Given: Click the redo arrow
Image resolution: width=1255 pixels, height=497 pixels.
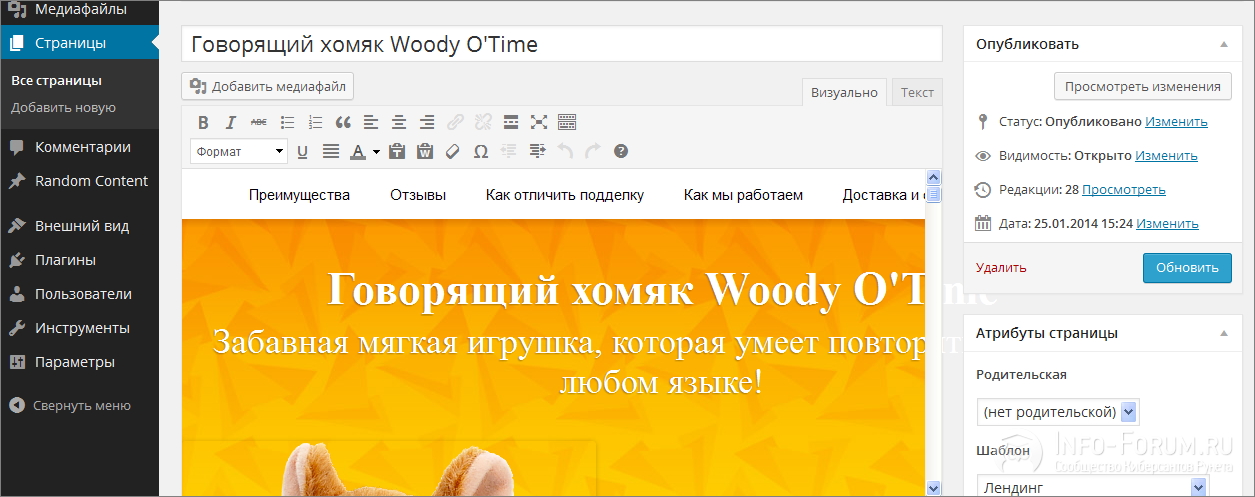Looking at the screenshot, I should pos(593,151).
